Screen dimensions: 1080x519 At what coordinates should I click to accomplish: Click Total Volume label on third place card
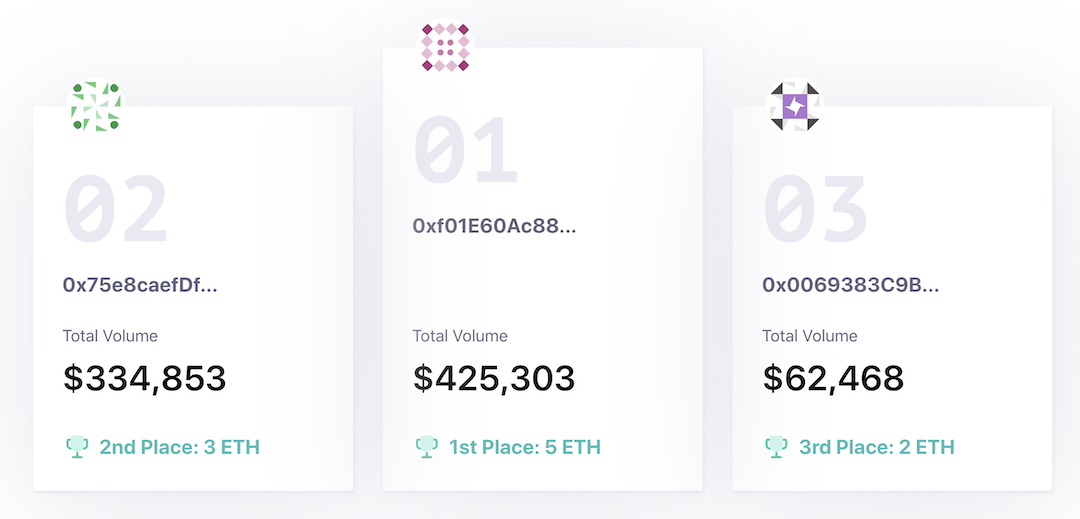810,336
